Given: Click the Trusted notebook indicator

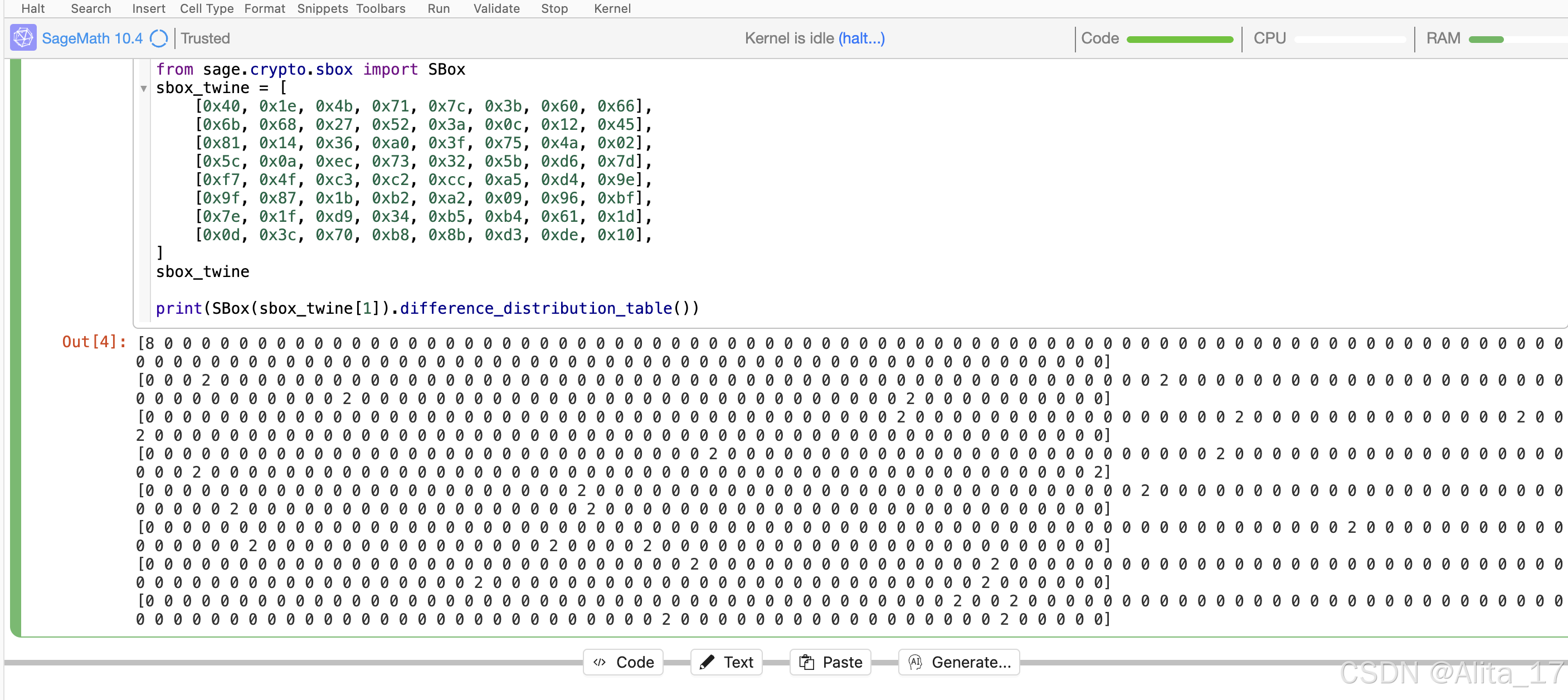Looking at the screenshot, I should click(x=205, y=38).
